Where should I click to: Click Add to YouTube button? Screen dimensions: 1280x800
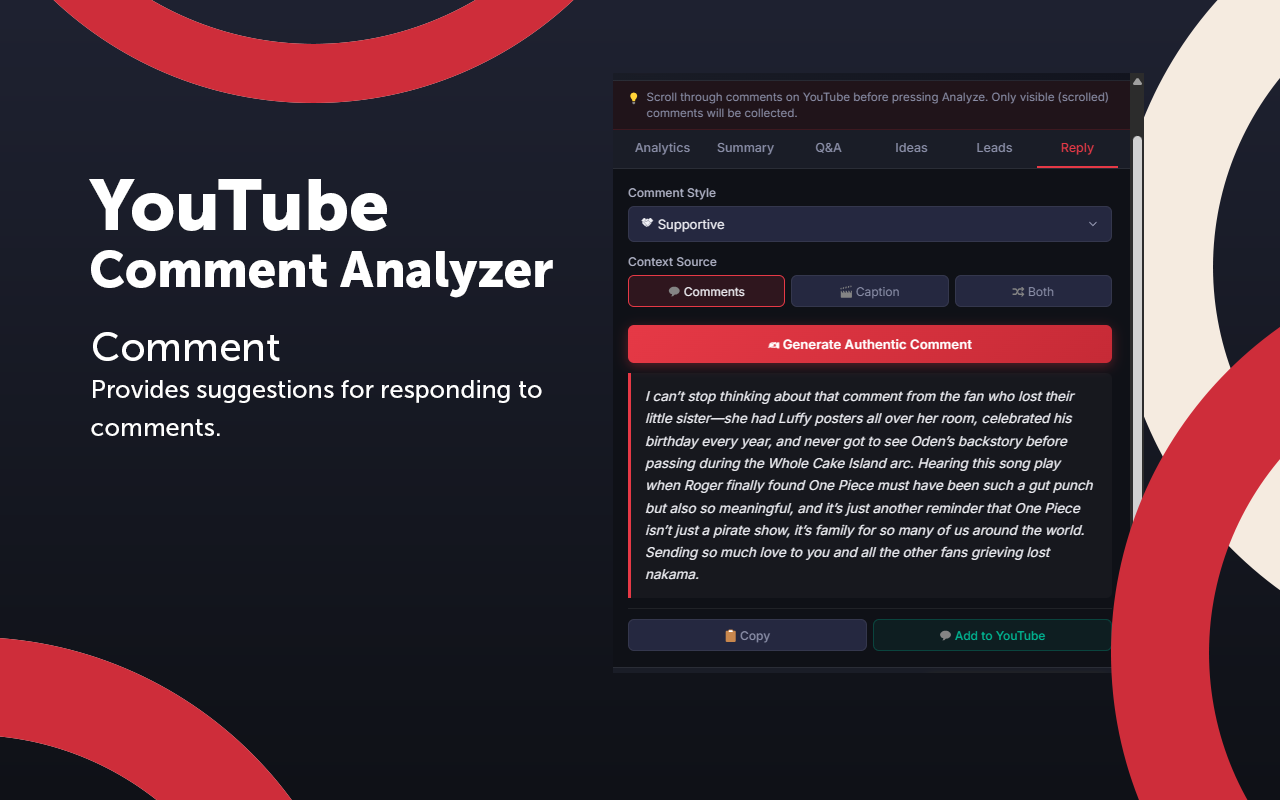click(992, 635)
